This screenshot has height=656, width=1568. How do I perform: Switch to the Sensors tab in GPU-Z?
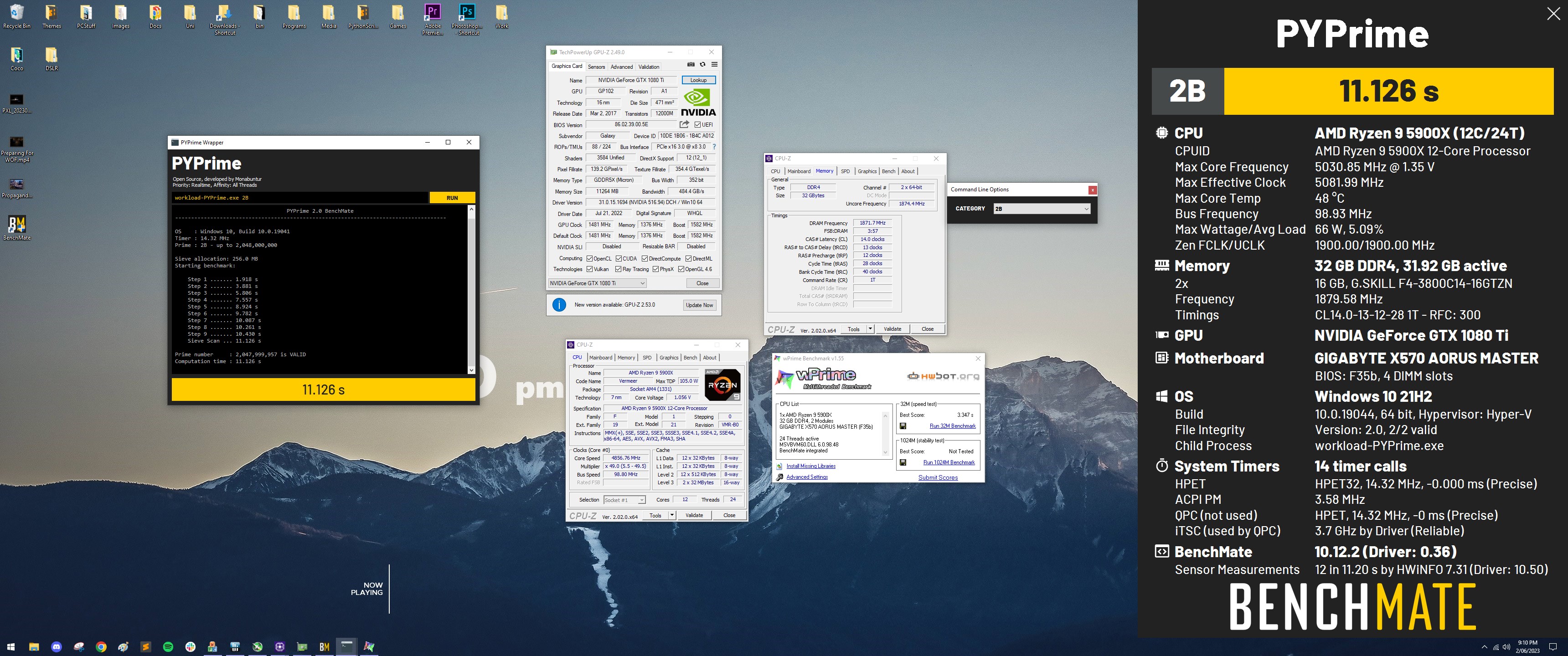[x=597, y=67]
